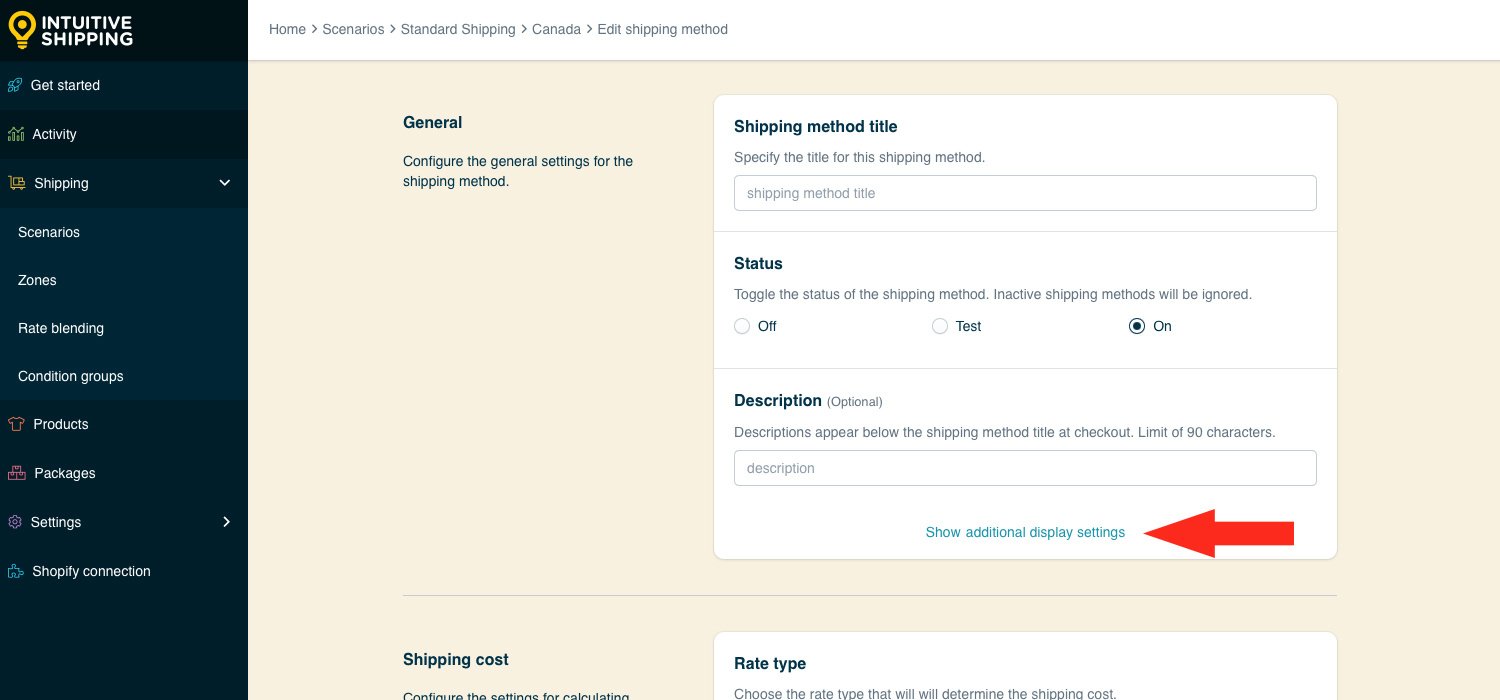
Task: Click Show additional display settings link
Action: point(1025,532)
